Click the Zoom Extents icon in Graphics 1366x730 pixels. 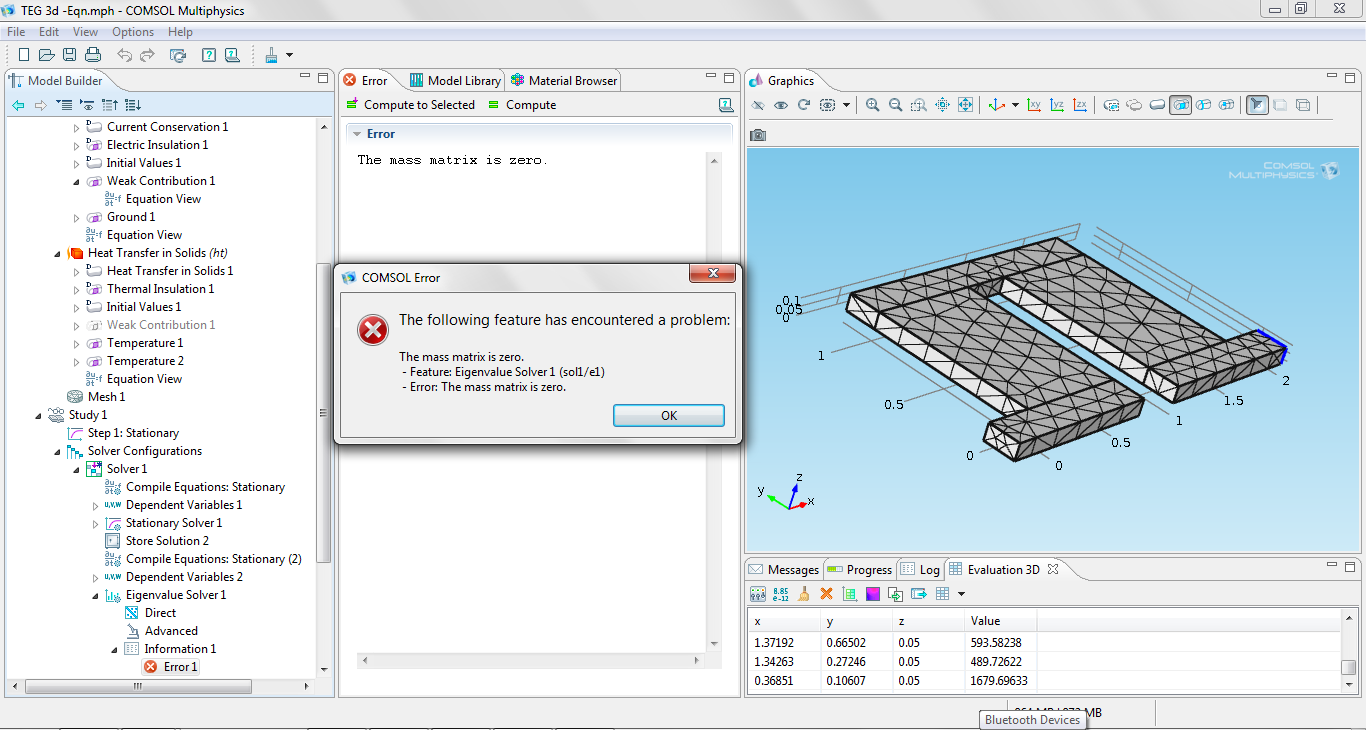click(966, 105)
